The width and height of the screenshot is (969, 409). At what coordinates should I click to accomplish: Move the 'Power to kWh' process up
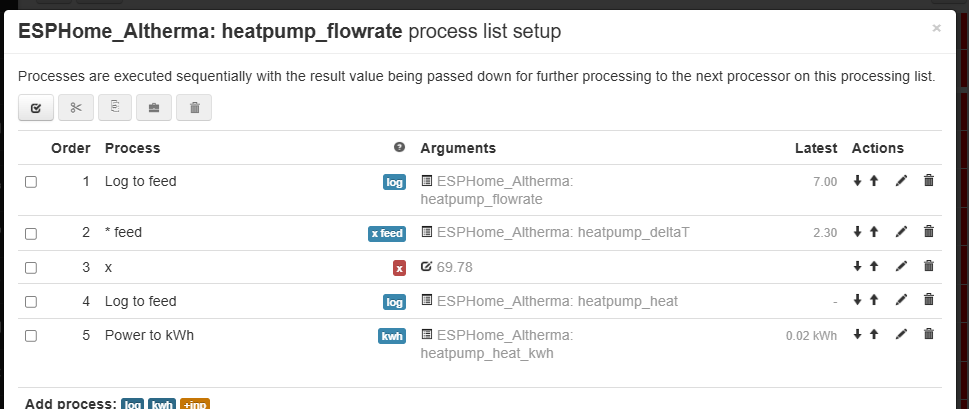tap(873, 335)
